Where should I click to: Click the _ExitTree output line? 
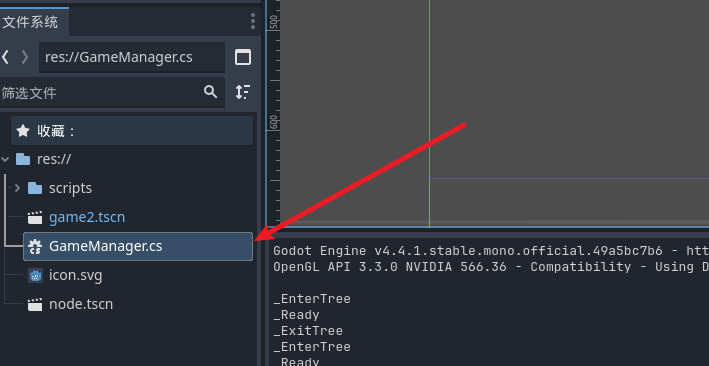[308, 330]
